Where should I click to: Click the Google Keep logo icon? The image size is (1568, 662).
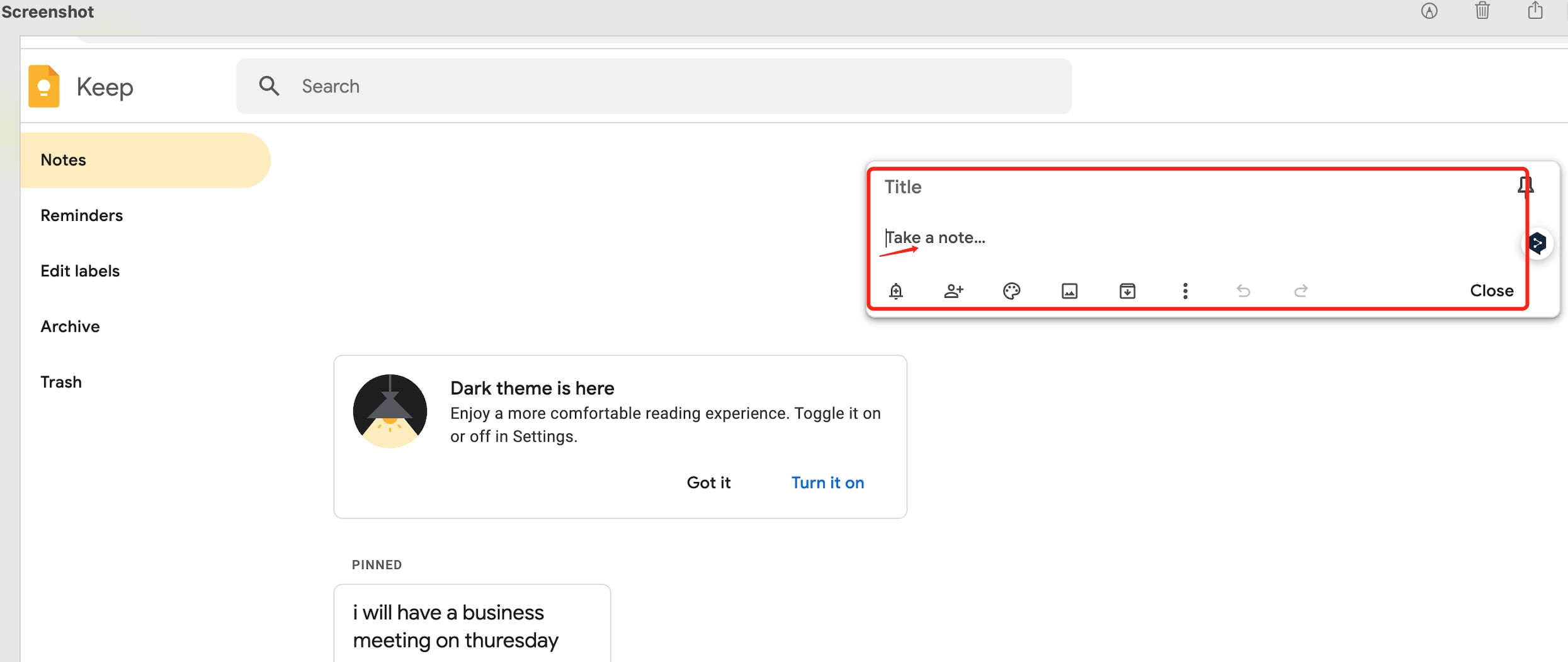[44, 86]
